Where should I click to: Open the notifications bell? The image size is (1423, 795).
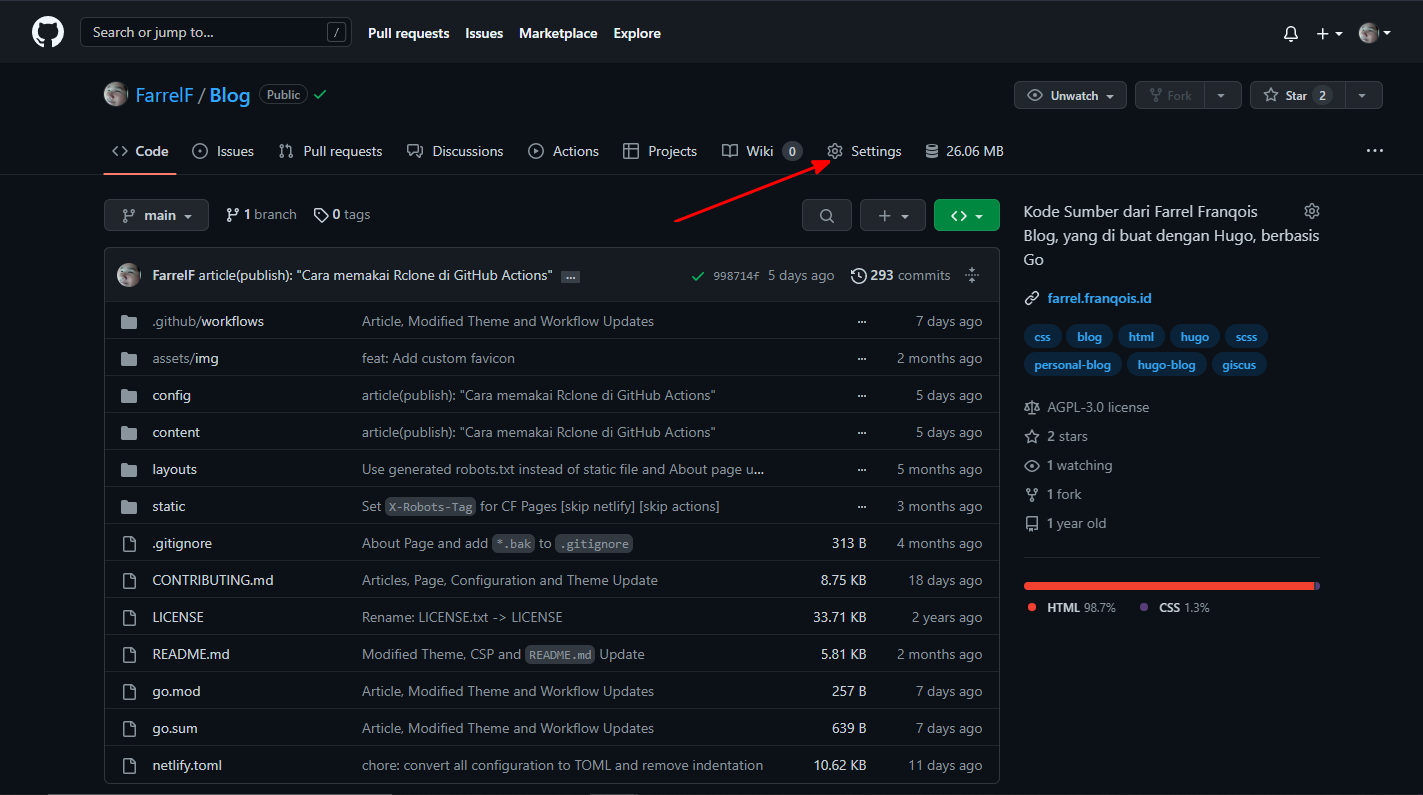(x=1291, y=33)
